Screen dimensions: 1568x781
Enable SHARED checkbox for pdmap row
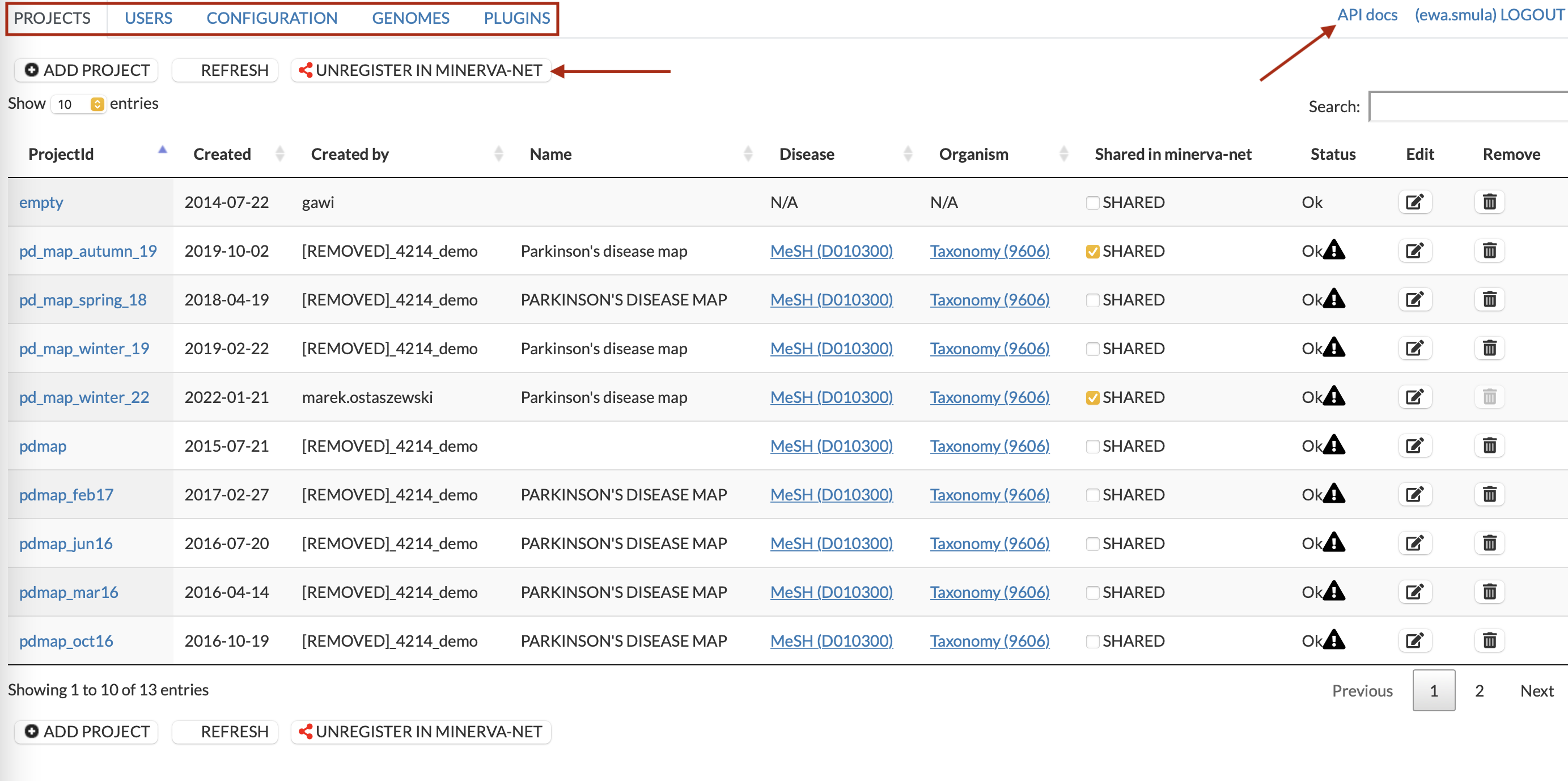1092,446
